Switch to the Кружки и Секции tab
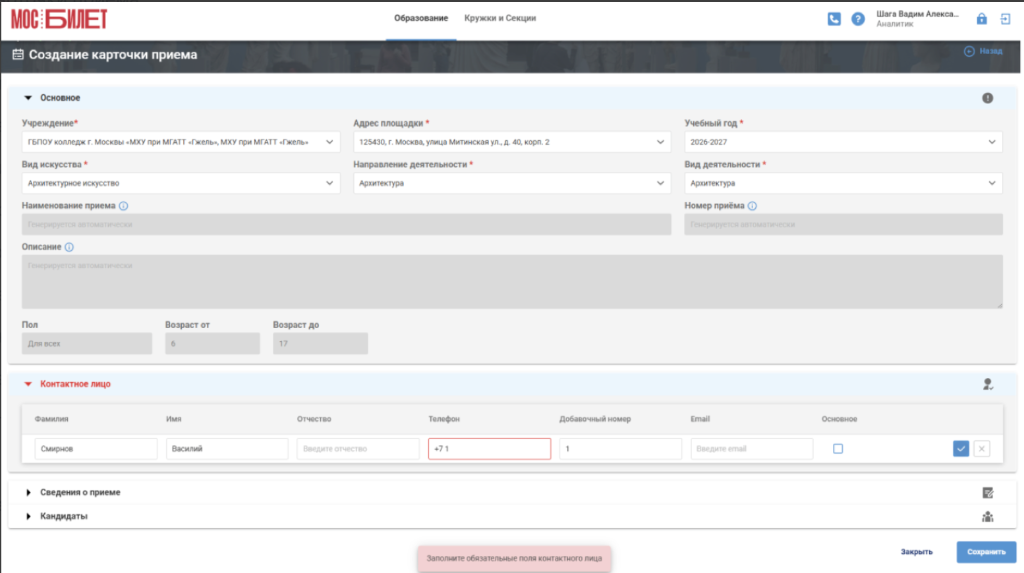The height and width of the screenshot is (573, 1024). click(x=500, y=18)
